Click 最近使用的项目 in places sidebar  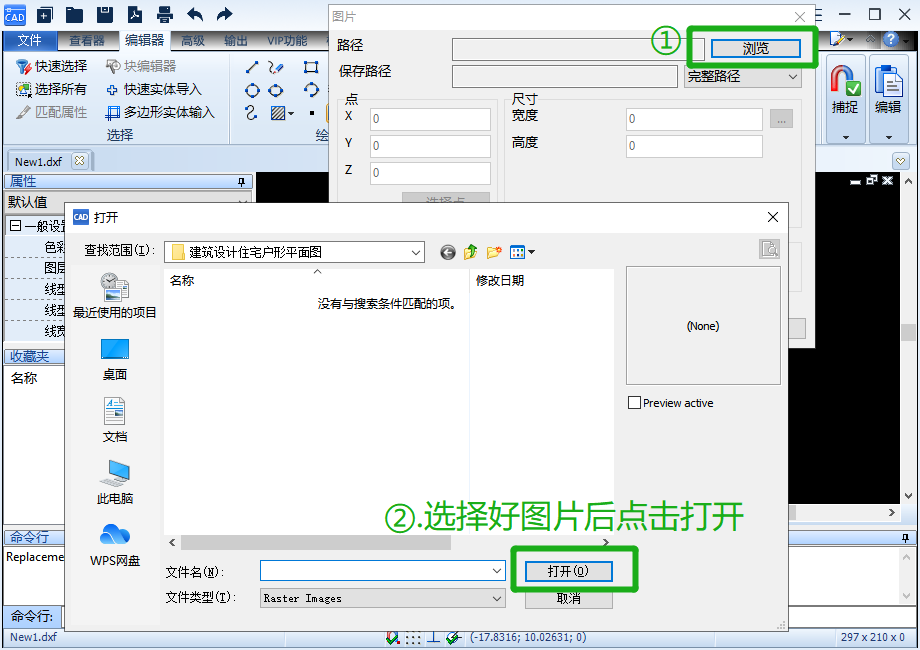coord(114,296)
